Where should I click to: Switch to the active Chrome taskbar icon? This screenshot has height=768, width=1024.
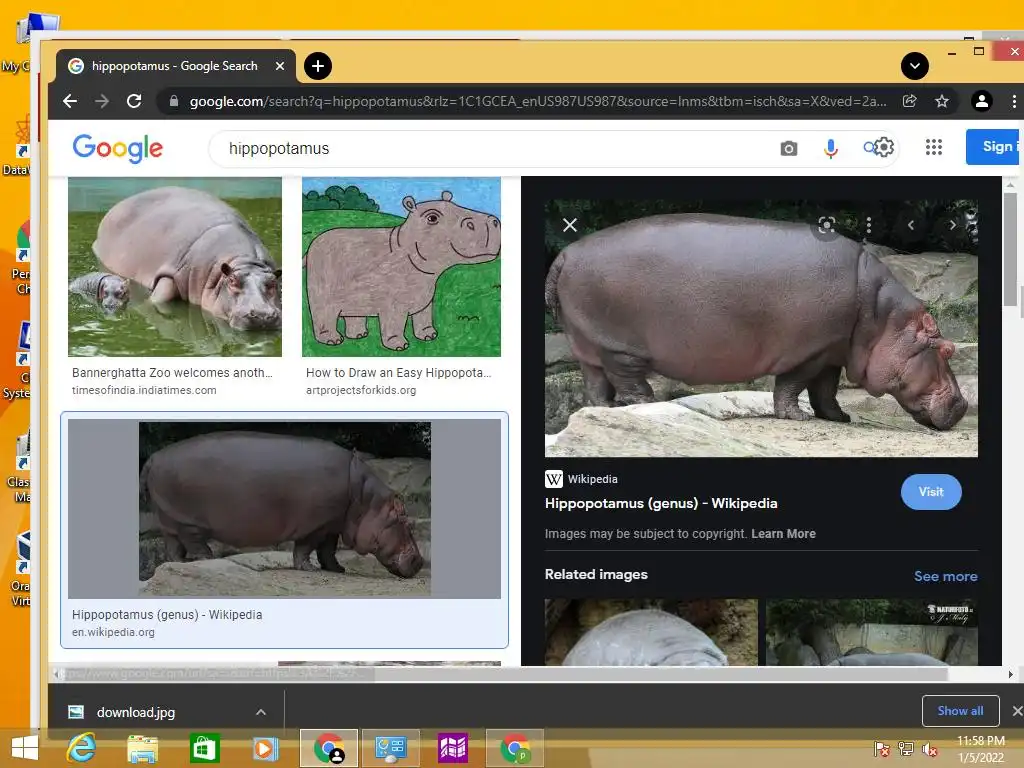point(328,748)
